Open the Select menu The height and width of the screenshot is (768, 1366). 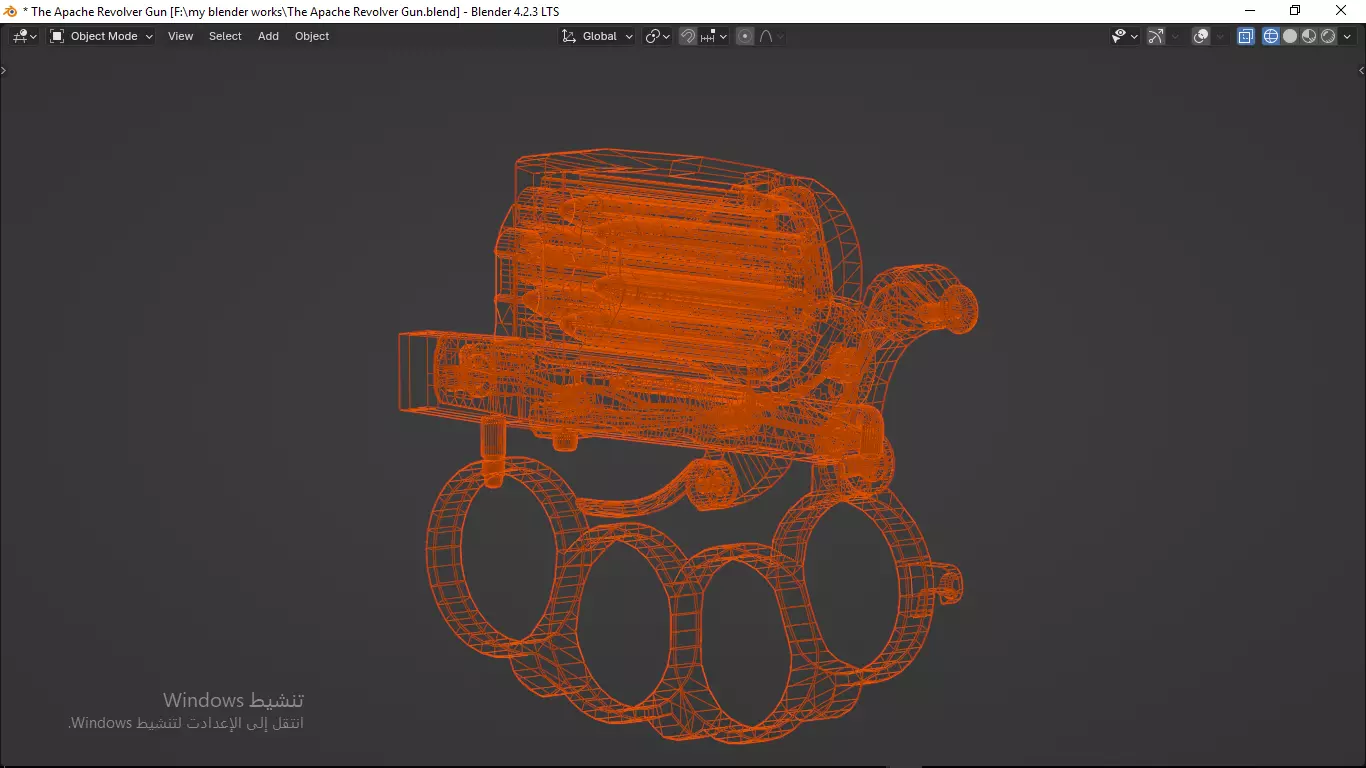[225, 36]
